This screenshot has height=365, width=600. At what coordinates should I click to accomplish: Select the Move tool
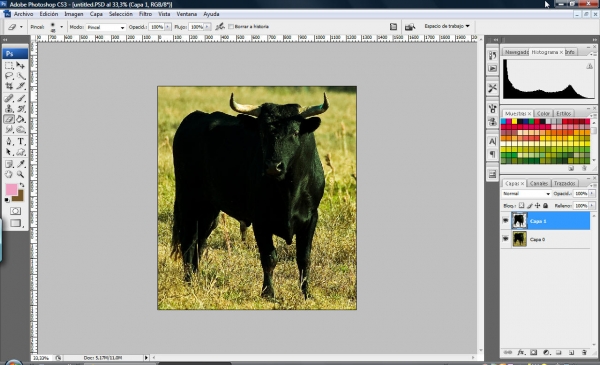point(21,65)
